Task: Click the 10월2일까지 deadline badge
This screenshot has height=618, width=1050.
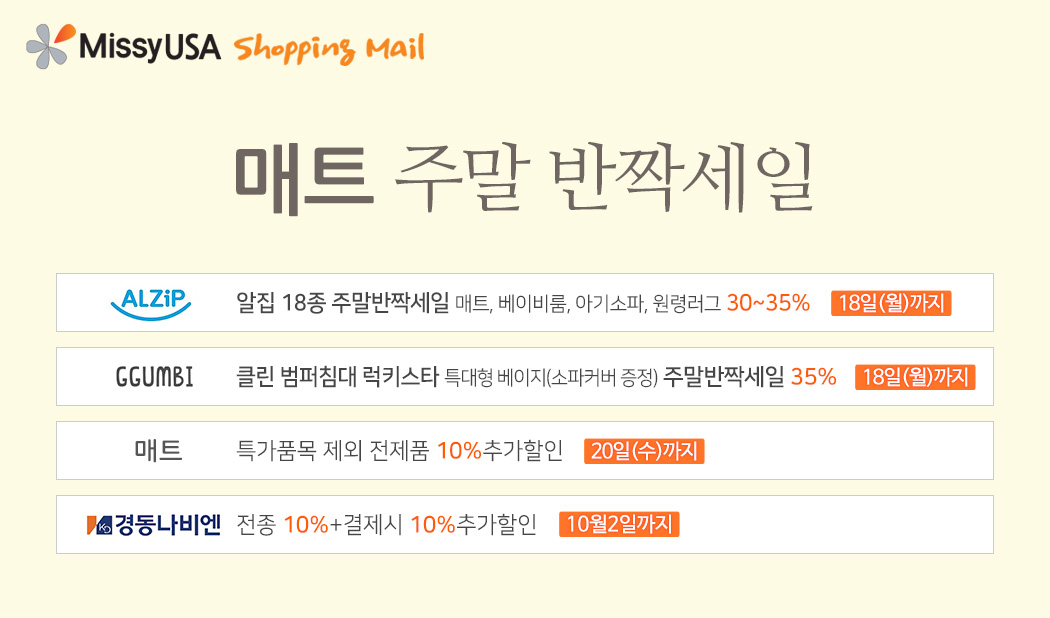Action: (619, 524)
